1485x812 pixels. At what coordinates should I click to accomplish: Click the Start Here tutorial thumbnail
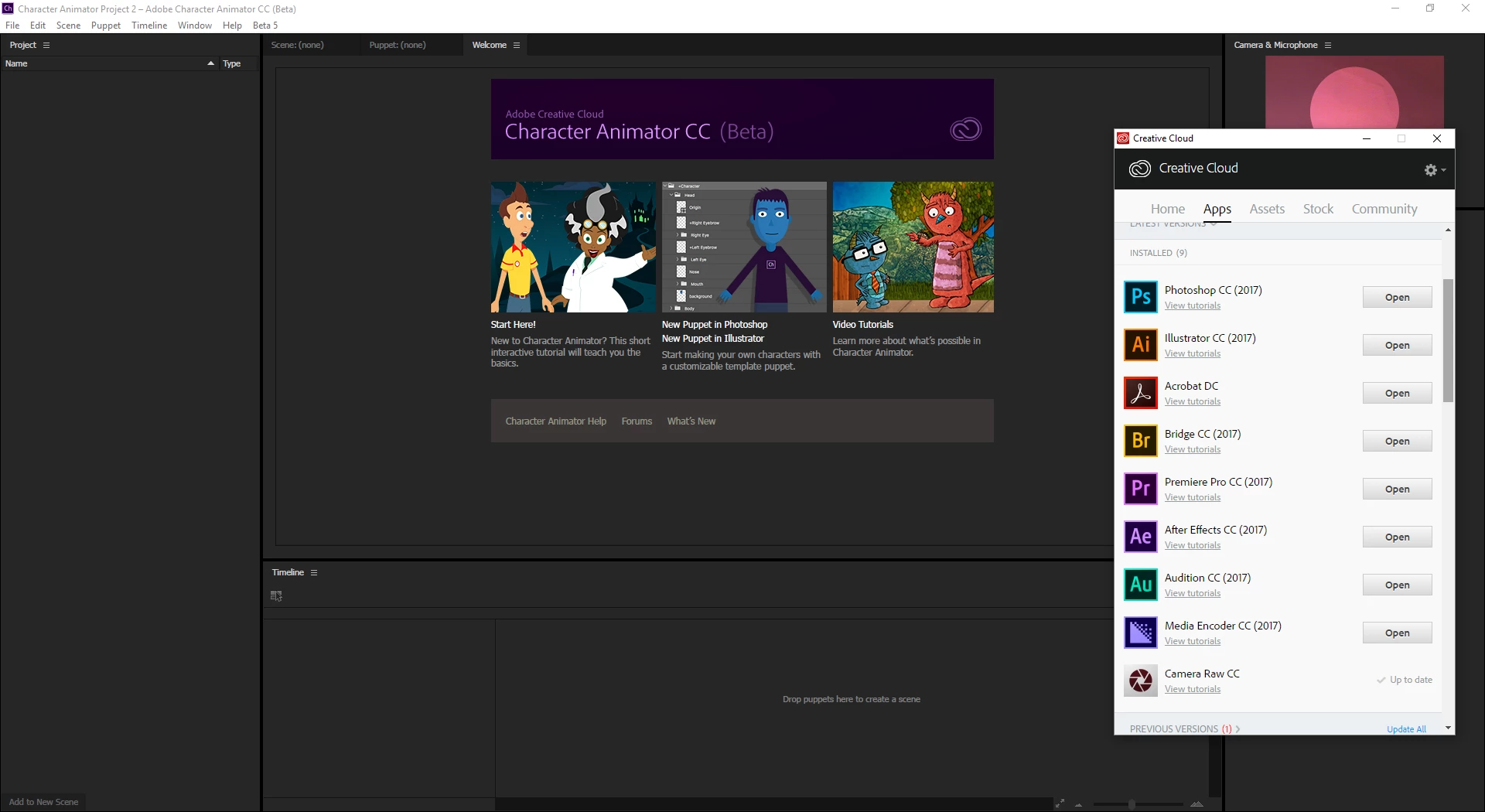coord(573,247)
